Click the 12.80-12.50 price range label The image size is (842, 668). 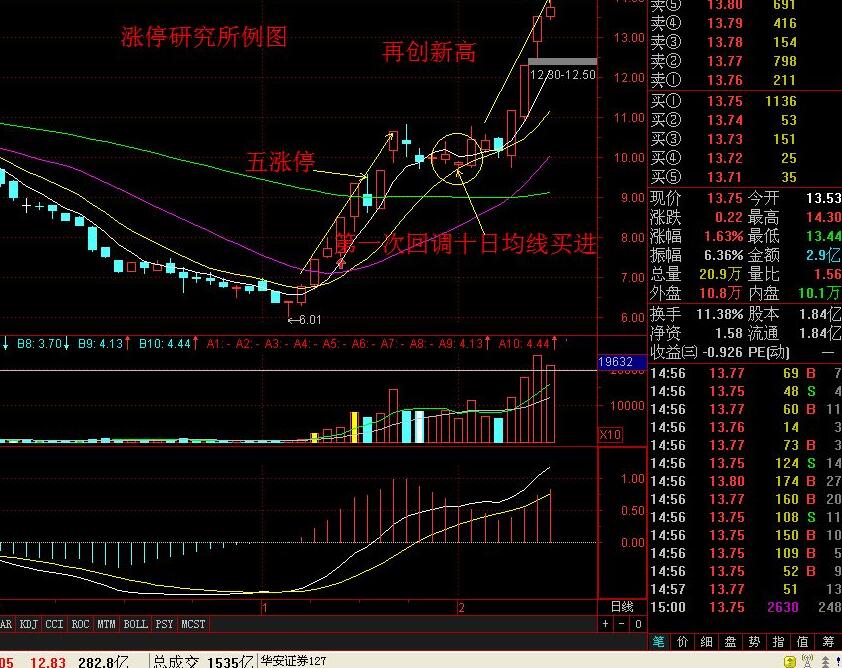point(562,75)
